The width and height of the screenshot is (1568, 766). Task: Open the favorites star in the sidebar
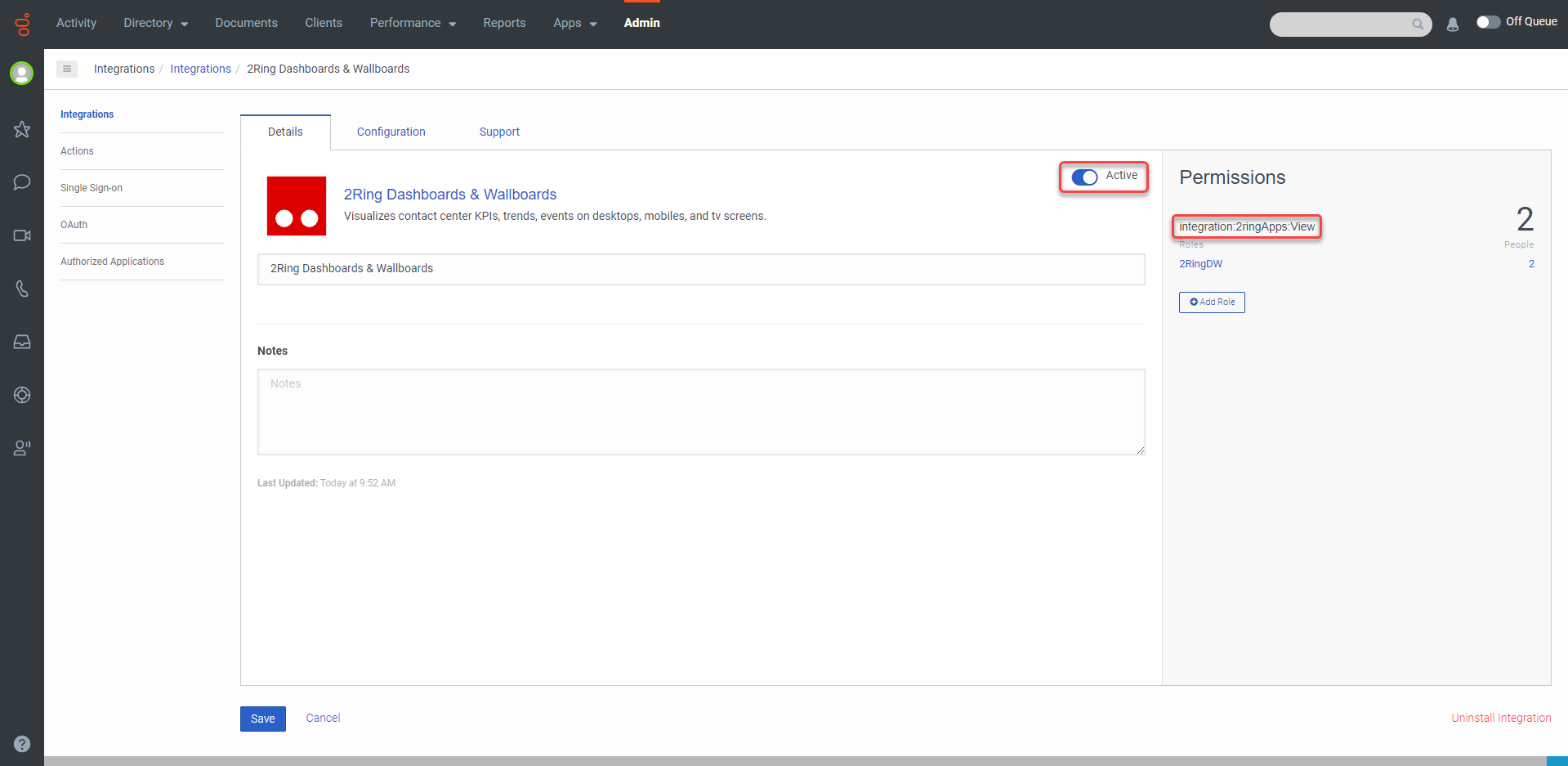[21, 129]
